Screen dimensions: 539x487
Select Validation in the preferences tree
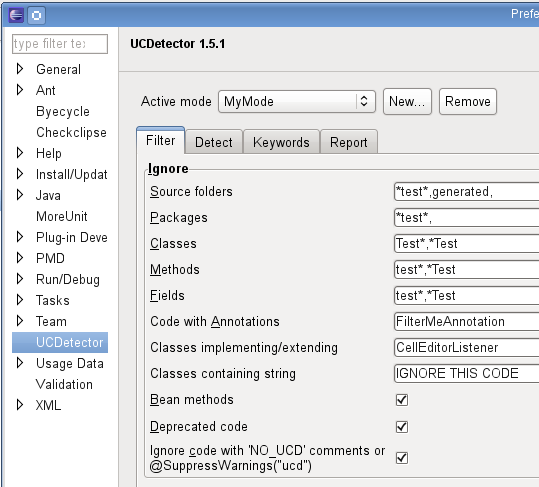(64, 384)
